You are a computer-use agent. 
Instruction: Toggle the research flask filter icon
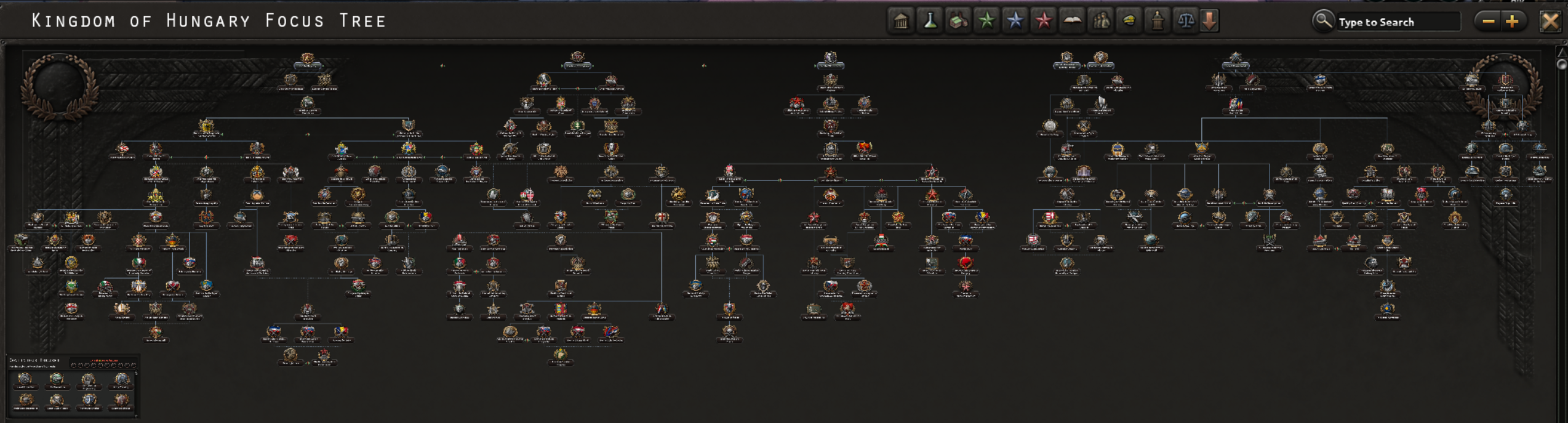coord(930,21)
